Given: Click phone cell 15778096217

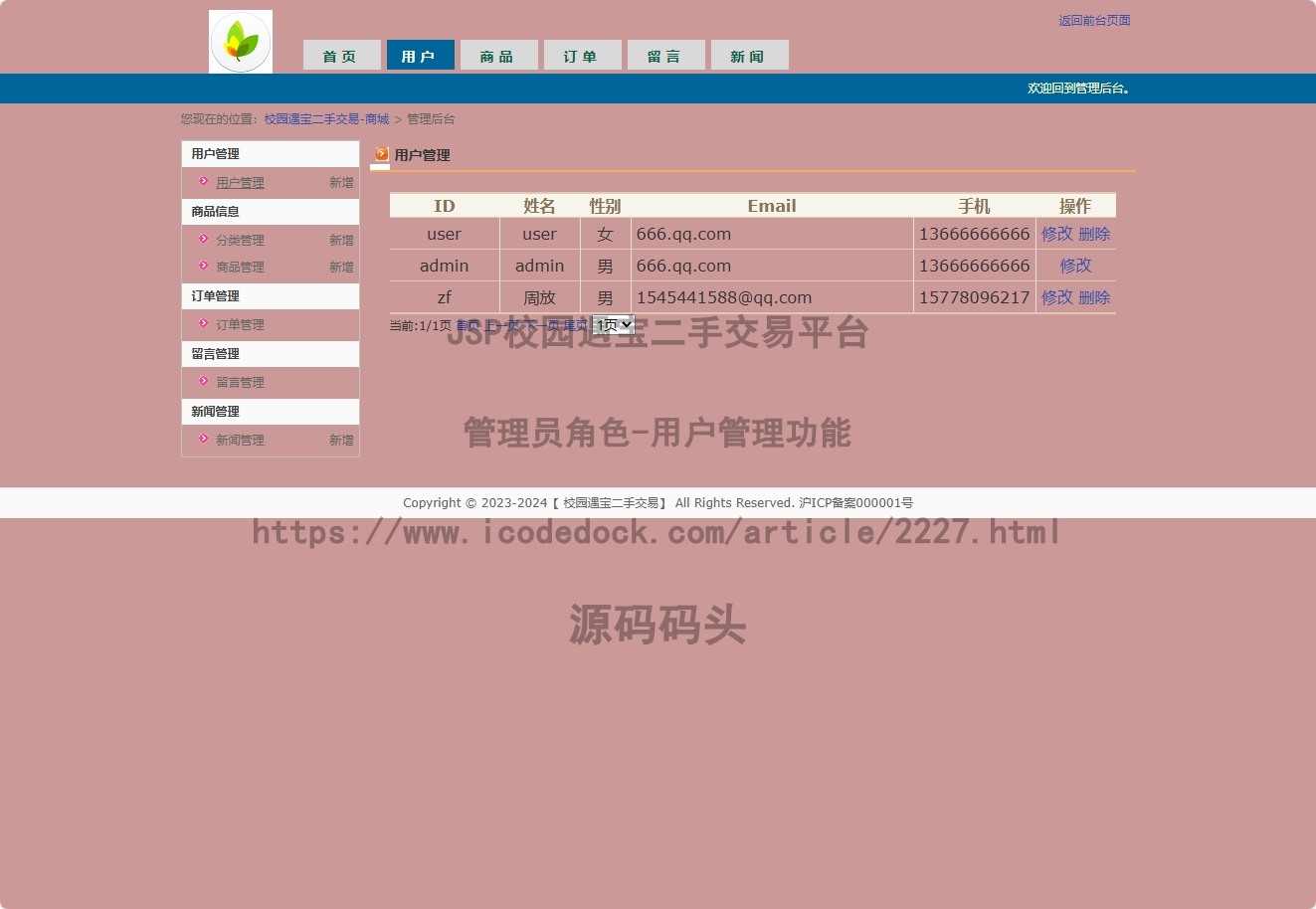Looking at the screenshot, I should coord(974,297).
